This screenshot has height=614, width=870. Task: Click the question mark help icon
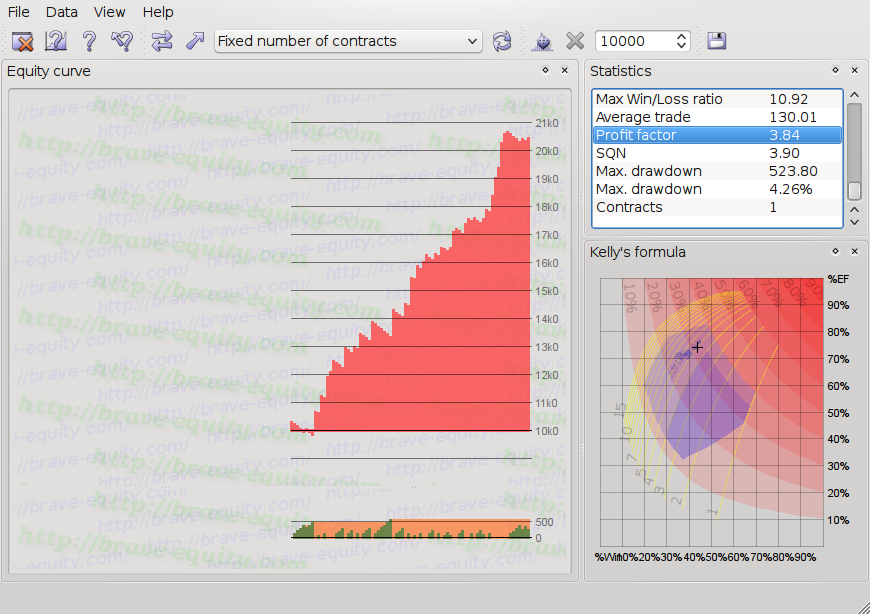[89, 41]
